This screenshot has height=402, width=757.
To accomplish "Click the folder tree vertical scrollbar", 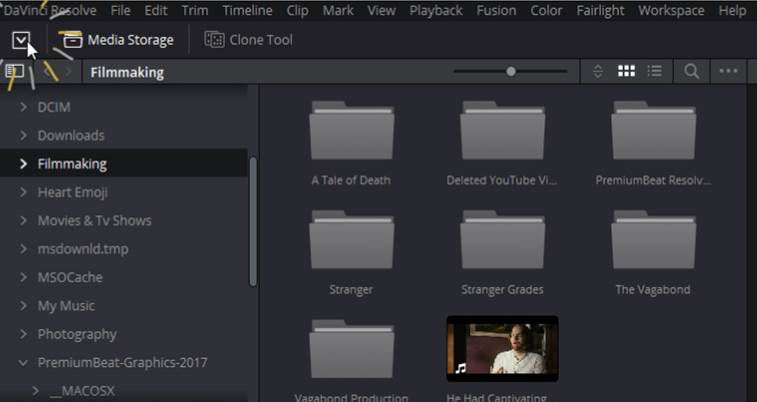I will coord(252,222).
